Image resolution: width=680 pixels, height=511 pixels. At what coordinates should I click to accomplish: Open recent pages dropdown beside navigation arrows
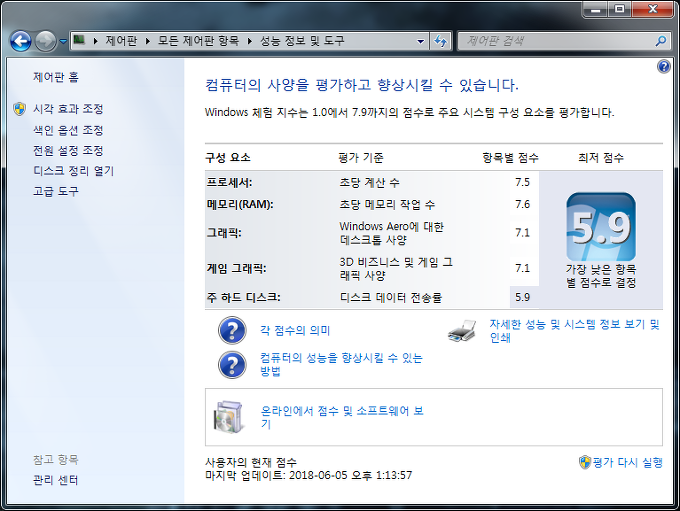tap(63, 42)
